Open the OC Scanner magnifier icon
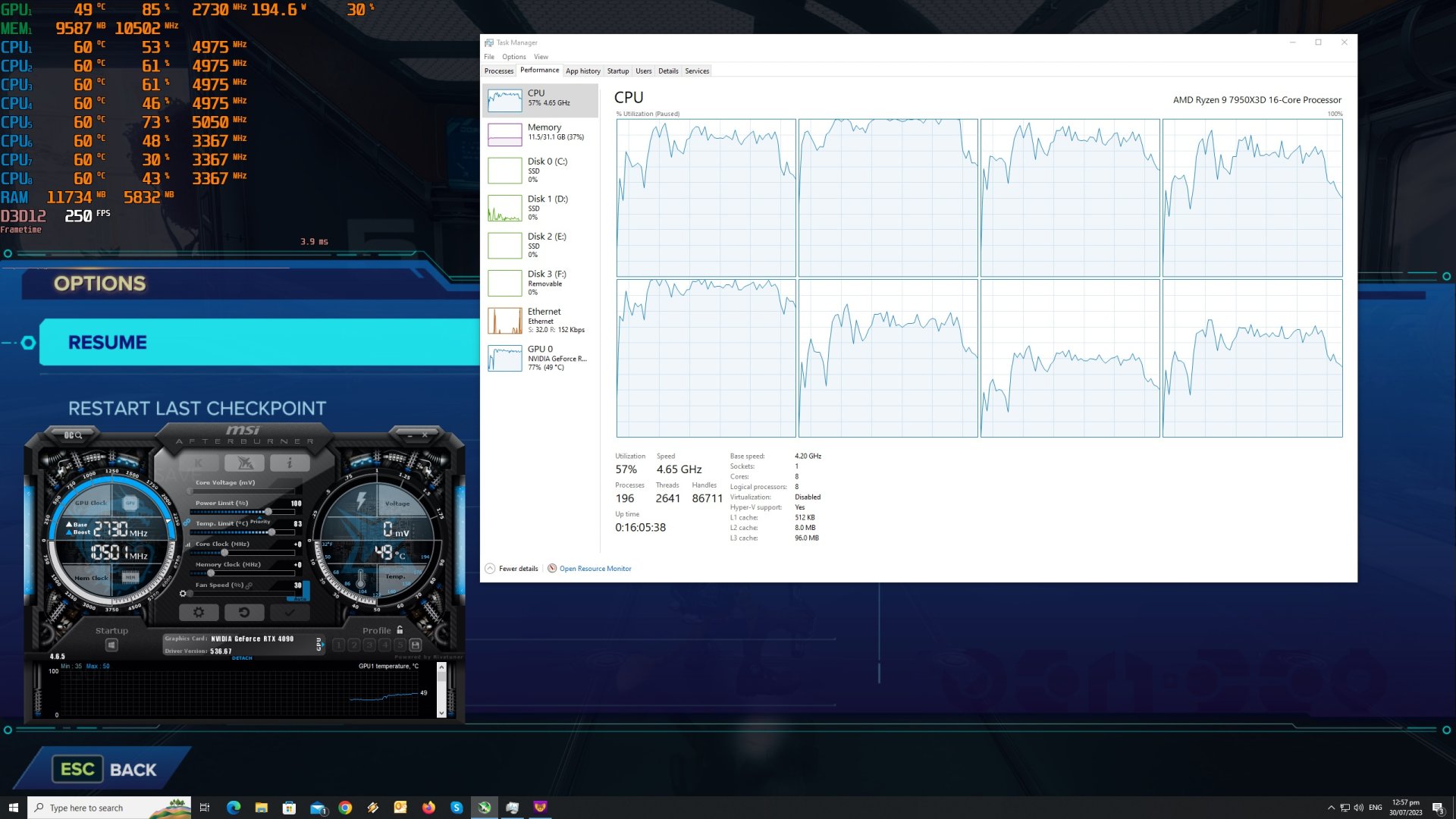Screen dimensions: 1456x819 coord(73,435)
